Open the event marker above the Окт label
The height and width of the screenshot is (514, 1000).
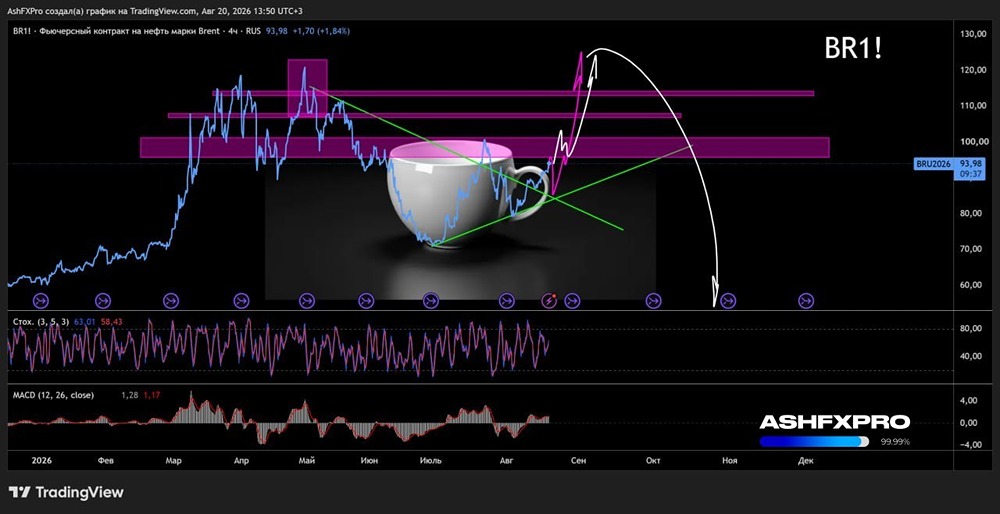pyautogui.click(x=653, y=300)
